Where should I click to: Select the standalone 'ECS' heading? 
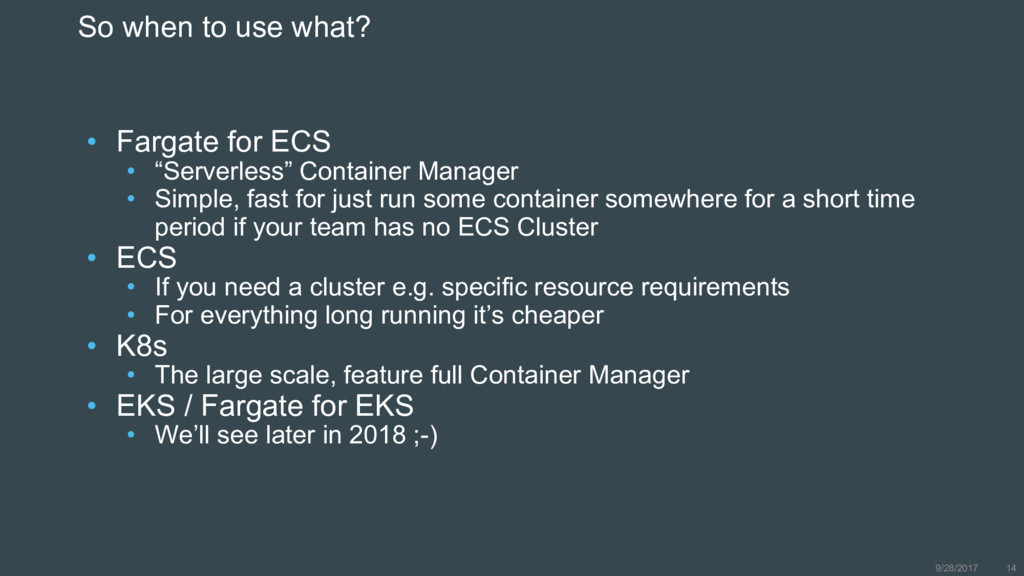[146, 257]
